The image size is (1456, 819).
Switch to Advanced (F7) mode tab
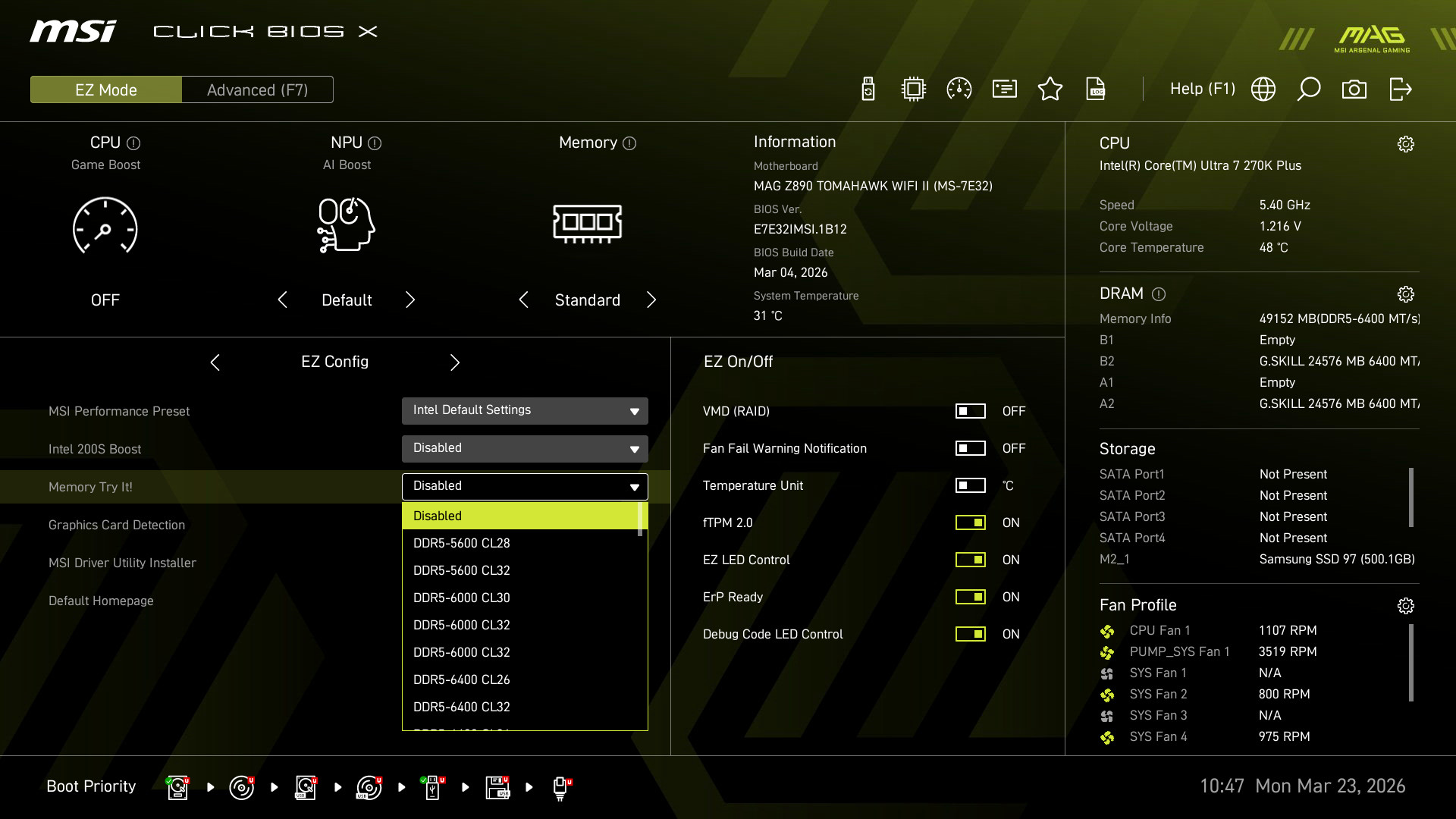click(257, 89)
